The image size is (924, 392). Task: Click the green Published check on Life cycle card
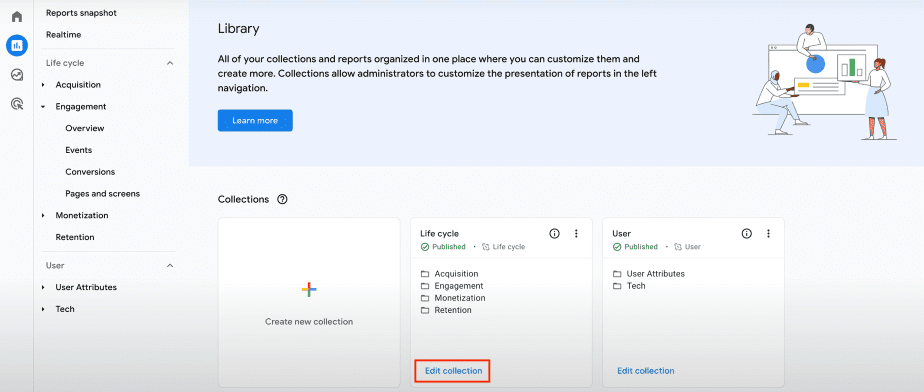coord(425,247)
